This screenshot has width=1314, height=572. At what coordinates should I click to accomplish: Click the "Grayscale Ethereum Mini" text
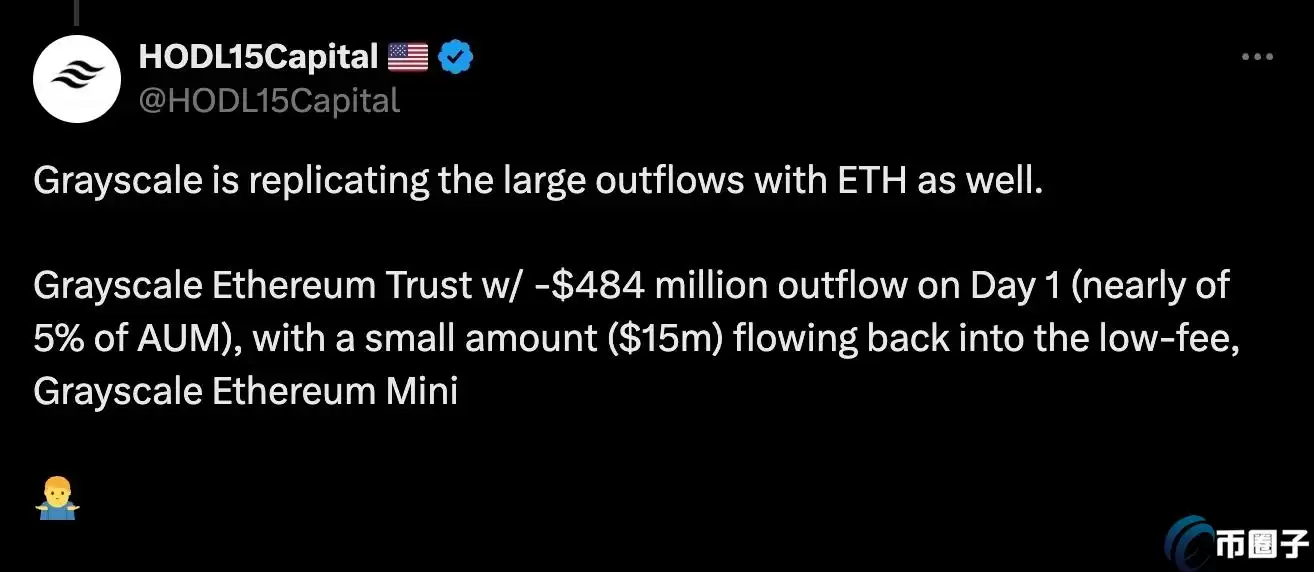coord(246,391)
